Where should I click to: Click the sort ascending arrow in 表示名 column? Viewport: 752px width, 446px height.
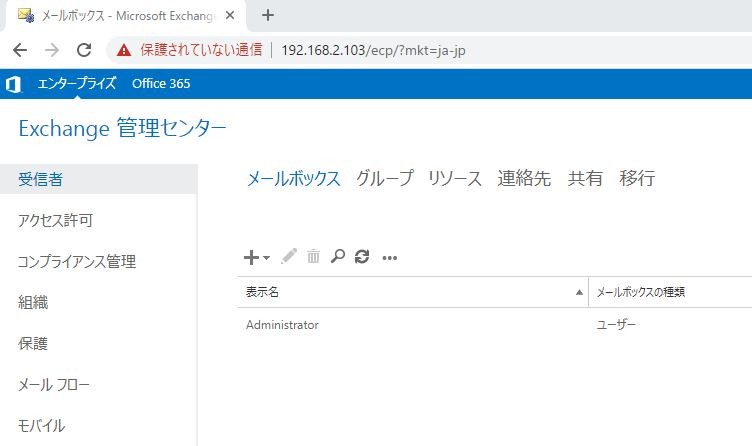[x=579, y=292]
